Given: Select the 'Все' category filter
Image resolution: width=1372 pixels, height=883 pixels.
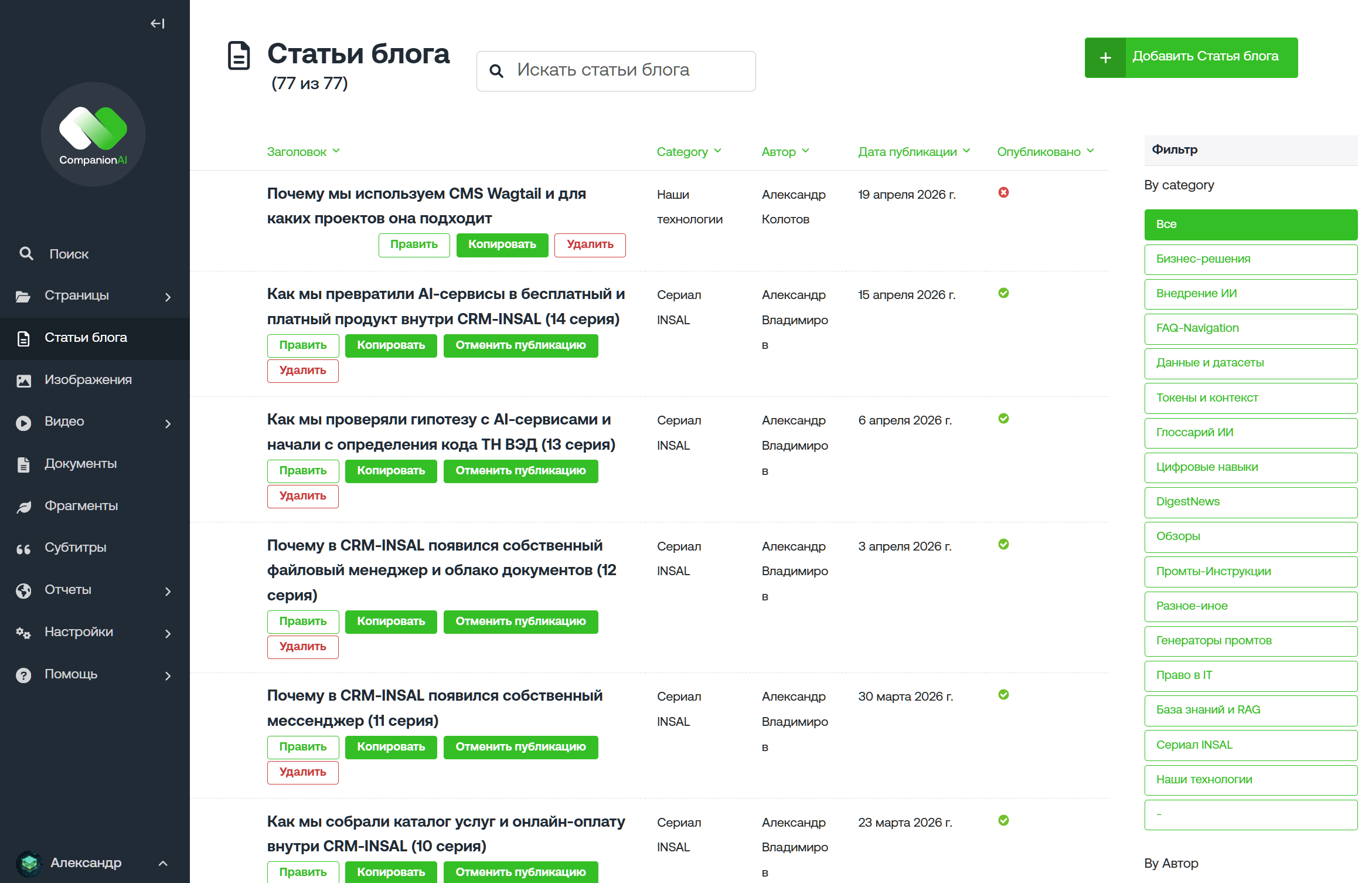Looking at the screenshot, I should pyautogui.click(x=1251, y=225).
